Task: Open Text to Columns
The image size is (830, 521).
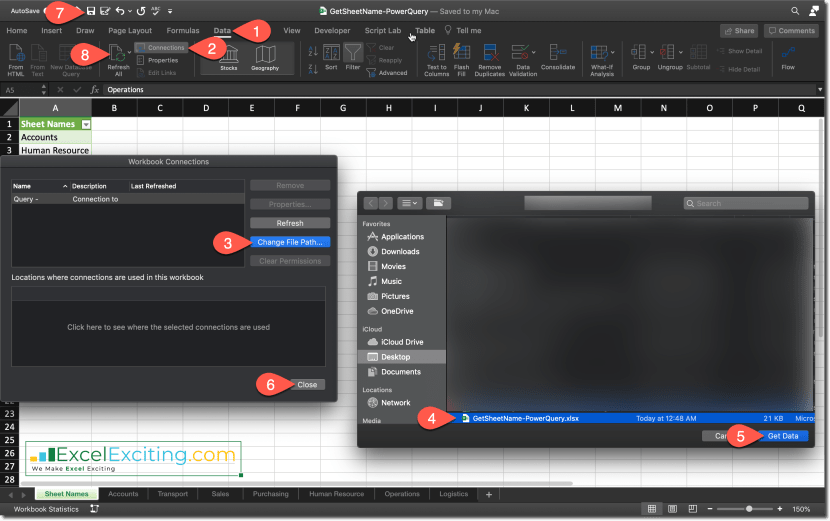Action: [x=436, y=60]
